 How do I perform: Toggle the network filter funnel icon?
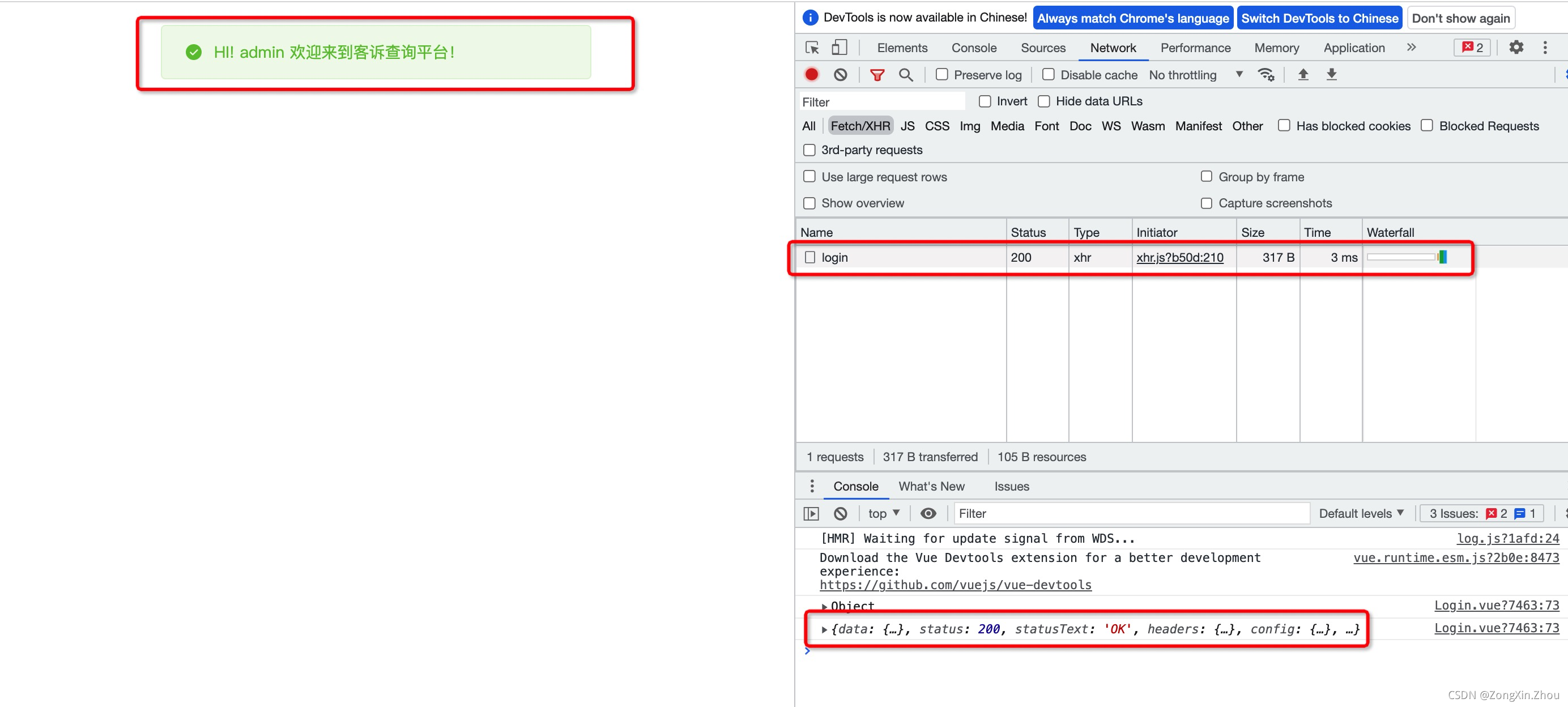876,74
